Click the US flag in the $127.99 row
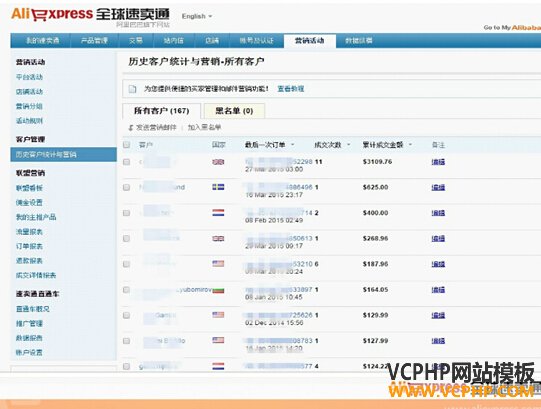Screen dimensions: 541x409 pyautogui.click(x=218, y=340)
